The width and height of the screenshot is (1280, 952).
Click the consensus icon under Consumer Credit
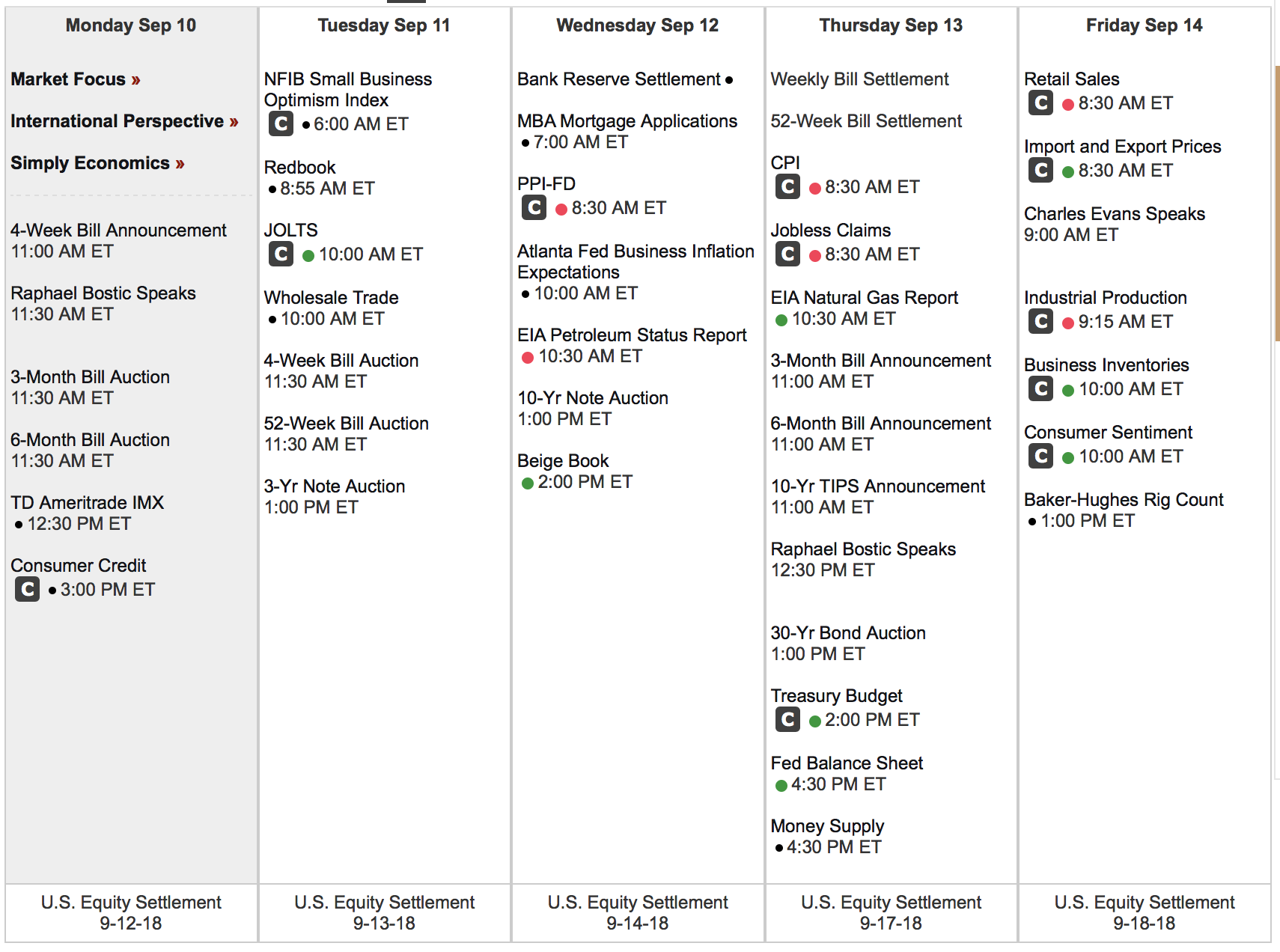tap(28, 590)
